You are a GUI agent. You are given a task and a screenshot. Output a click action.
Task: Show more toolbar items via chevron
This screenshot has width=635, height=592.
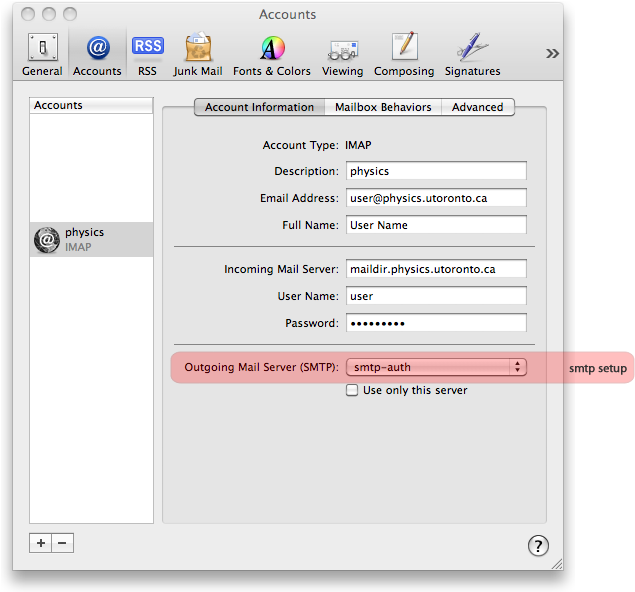(x=552, y=53)
